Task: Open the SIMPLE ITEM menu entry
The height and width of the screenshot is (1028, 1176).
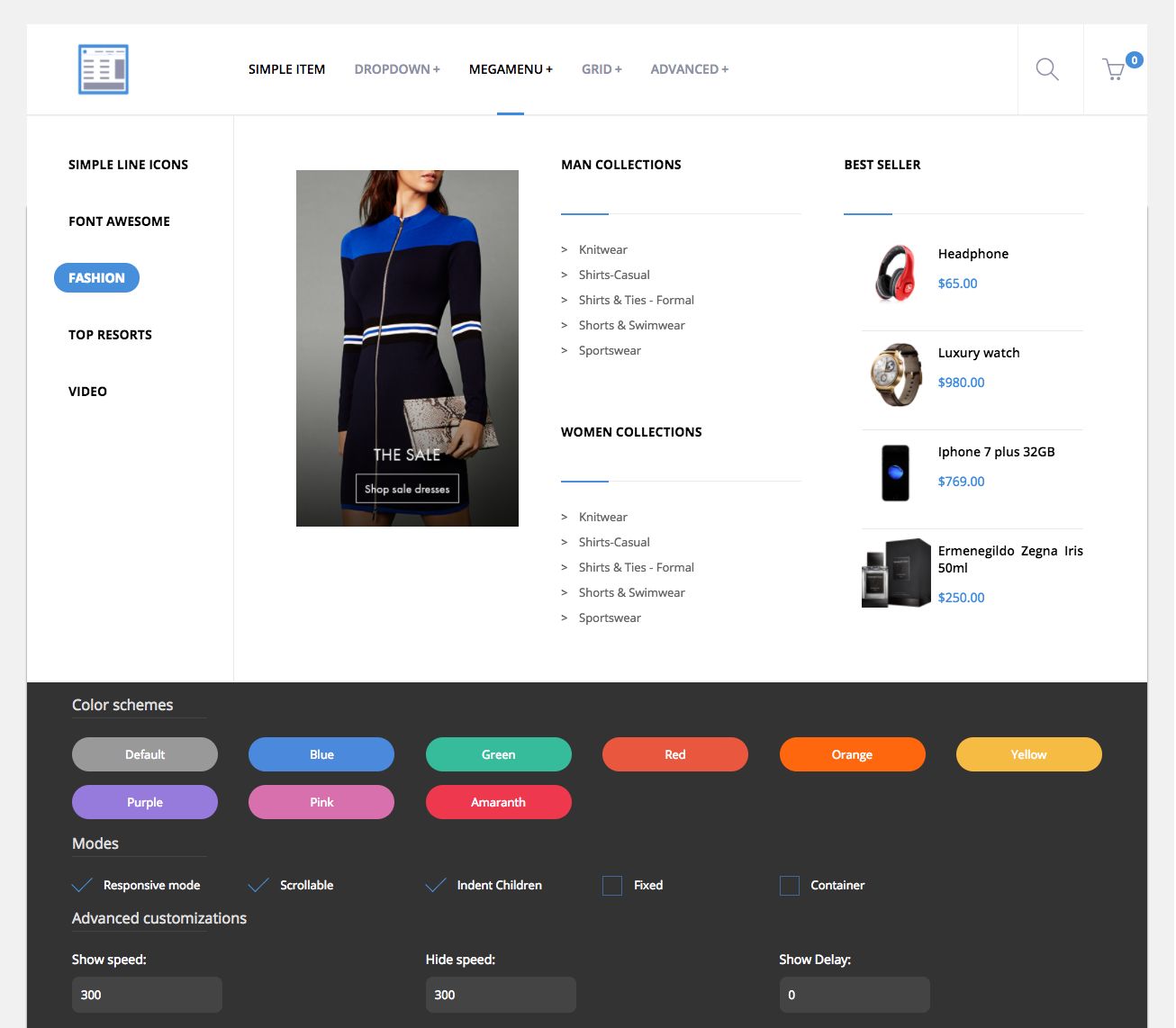Action: pos(286,69)
